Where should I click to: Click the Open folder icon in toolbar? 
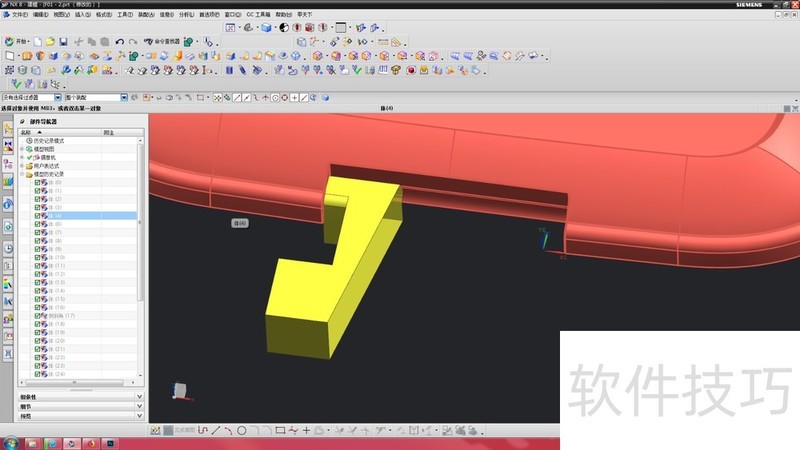pos(50,41)
